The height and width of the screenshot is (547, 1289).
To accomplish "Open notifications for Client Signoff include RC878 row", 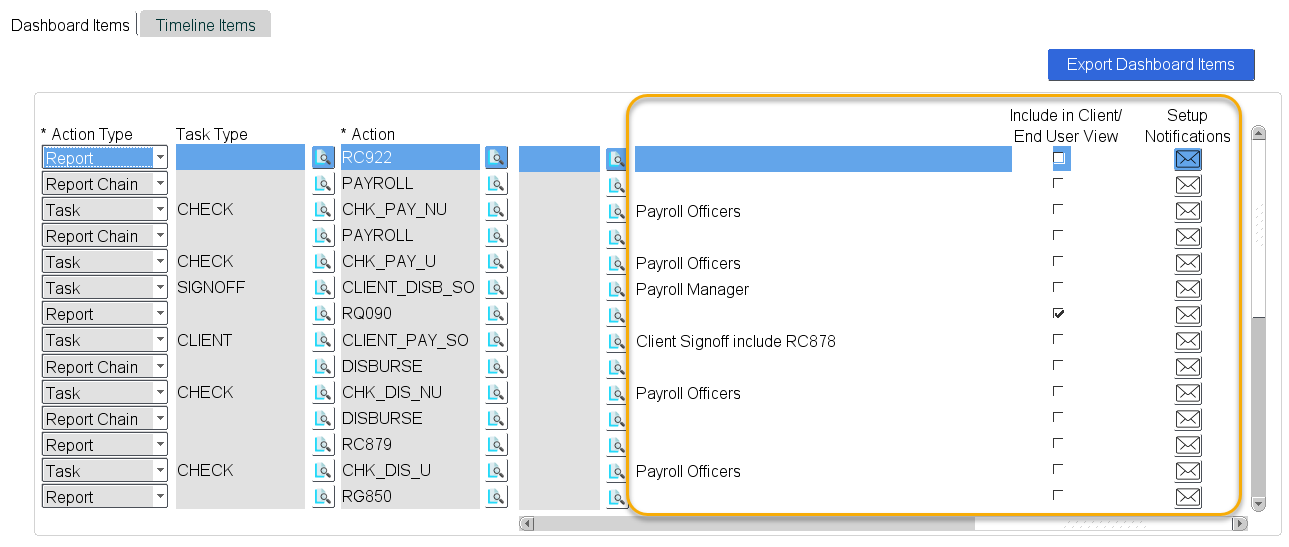I will [1187, 341].
